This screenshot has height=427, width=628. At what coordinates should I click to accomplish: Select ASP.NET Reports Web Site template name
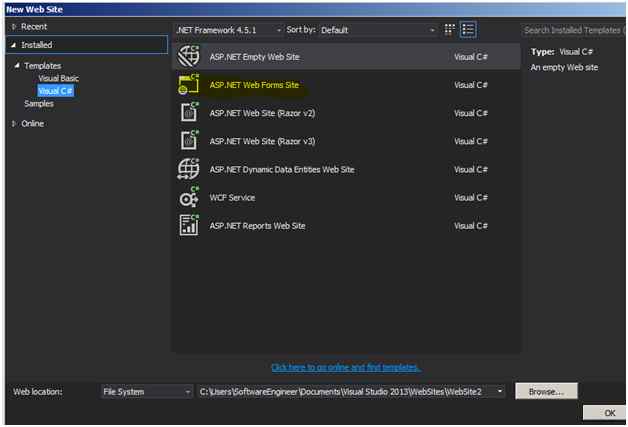(x=258, y=226)
